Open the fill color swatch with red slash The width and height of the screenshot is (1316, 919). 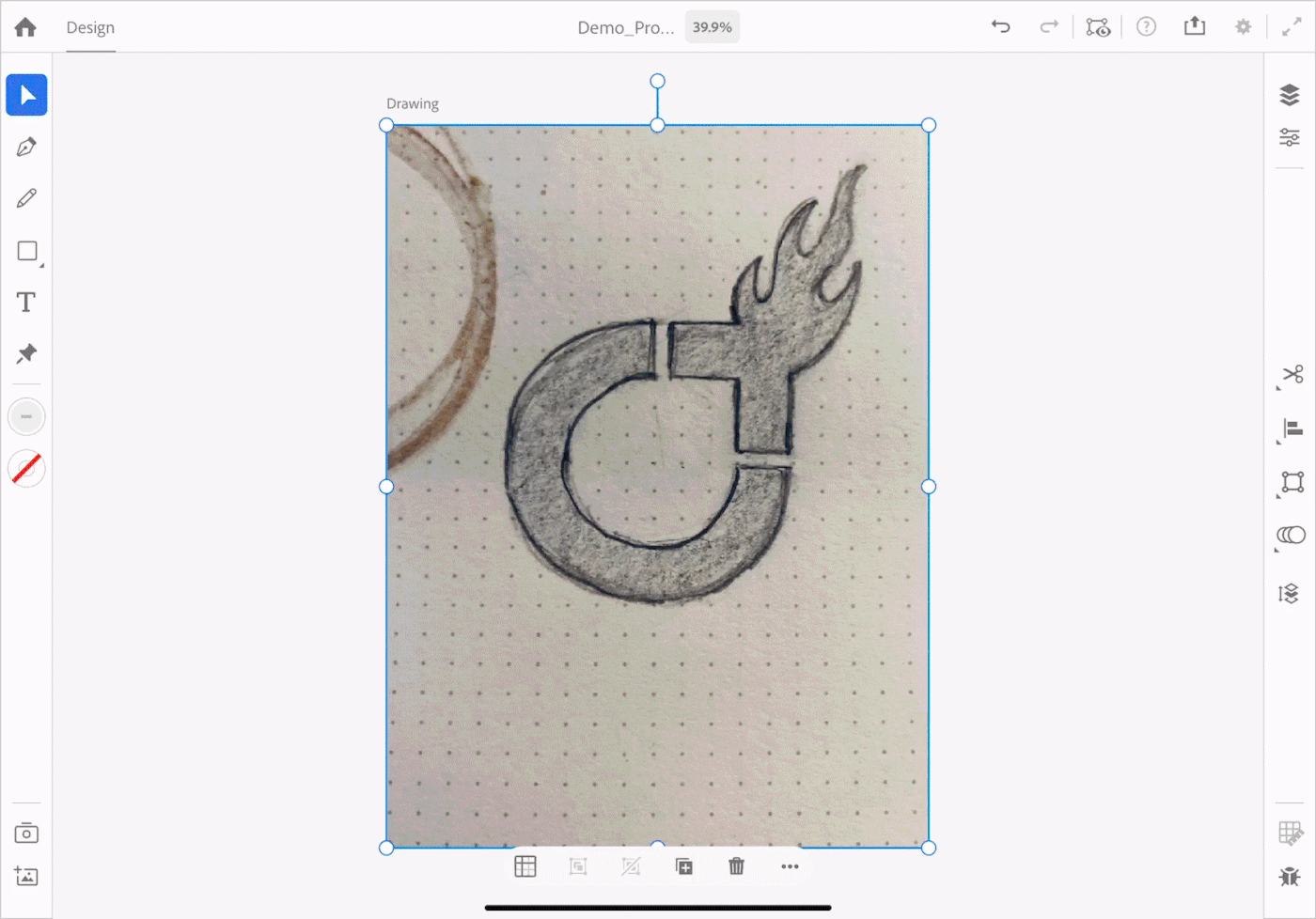click(26, 468)
